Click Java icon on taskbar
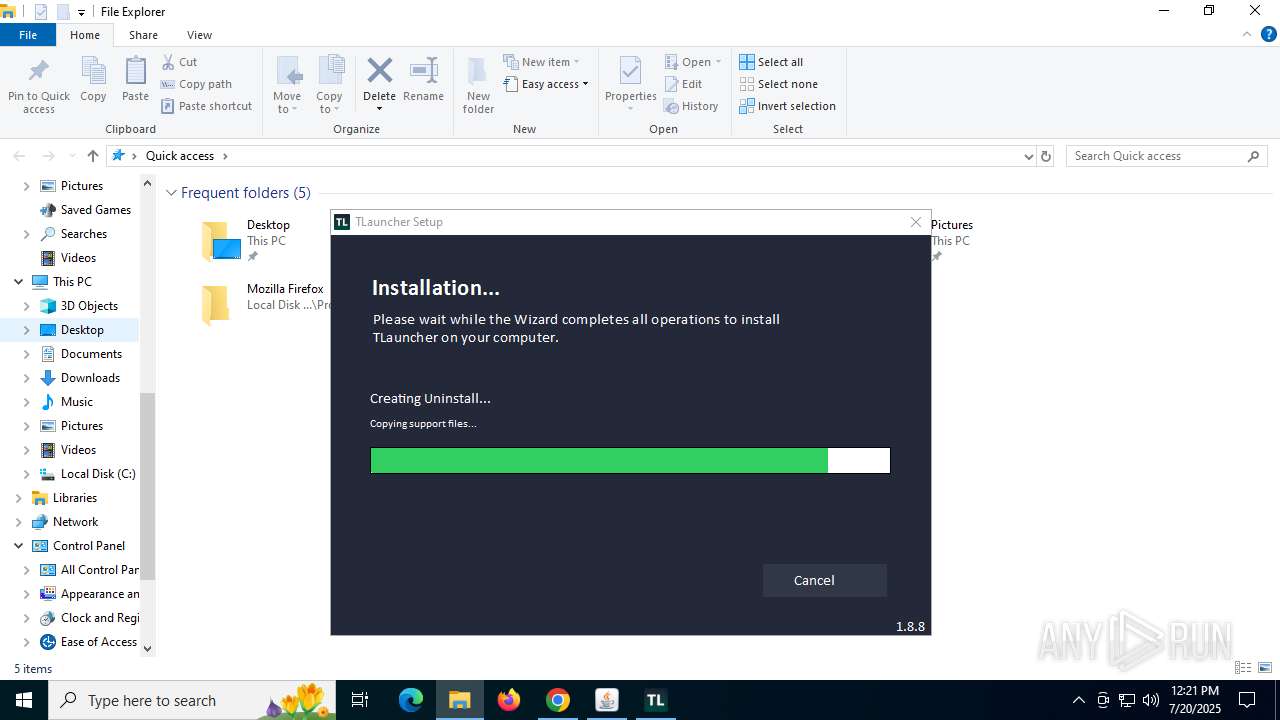 click(x=606, y=700)
